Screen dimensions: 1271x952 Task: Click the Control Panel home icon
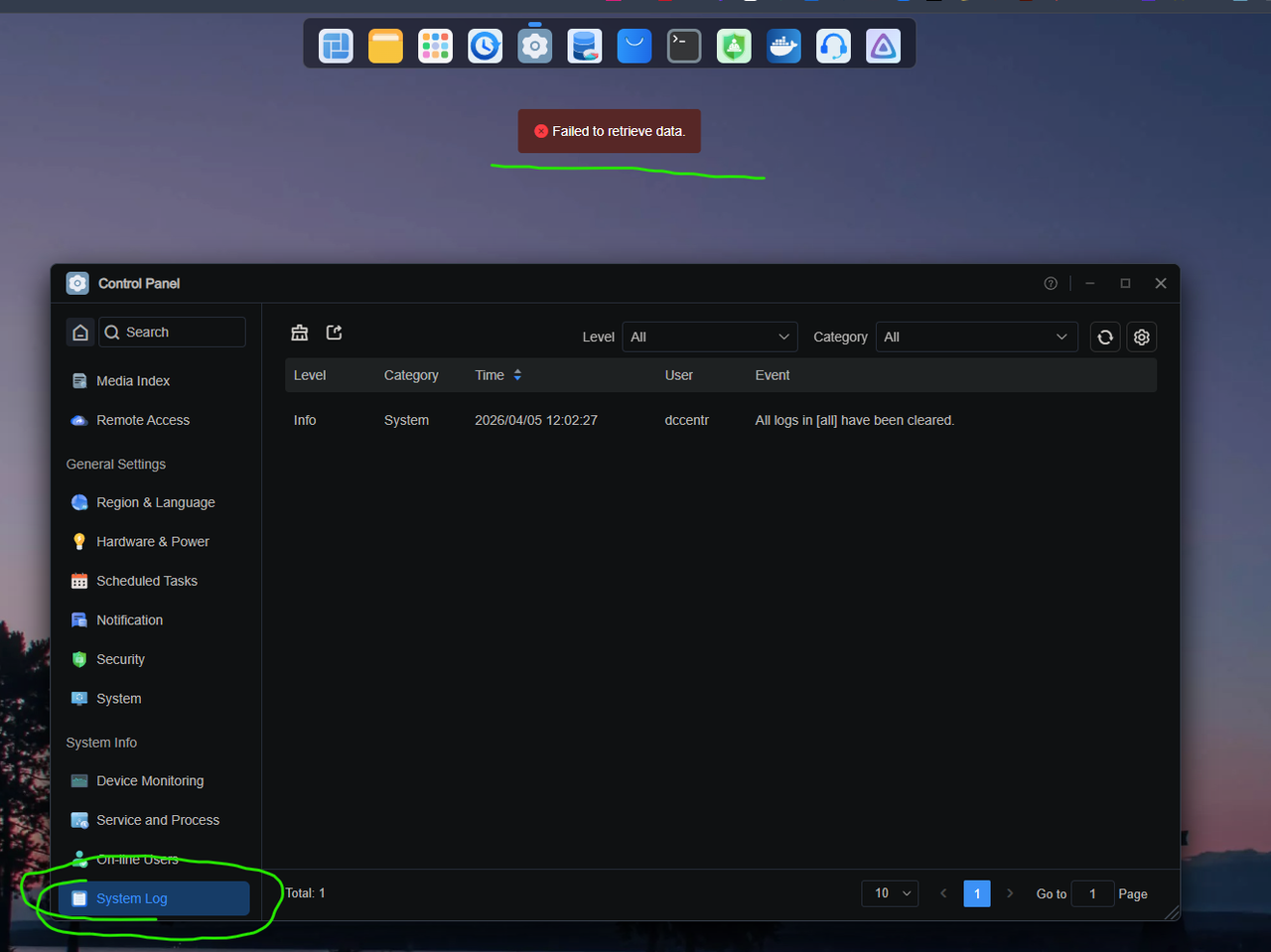point(80,332)
